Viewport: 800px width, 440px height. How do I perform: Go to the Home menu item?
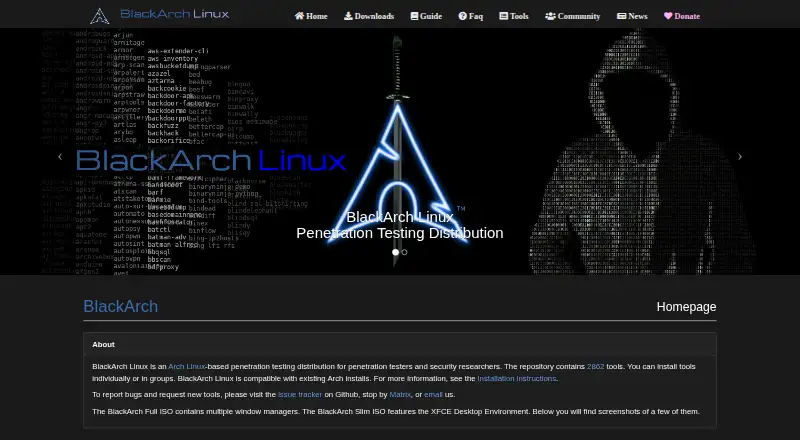(311, 16)
